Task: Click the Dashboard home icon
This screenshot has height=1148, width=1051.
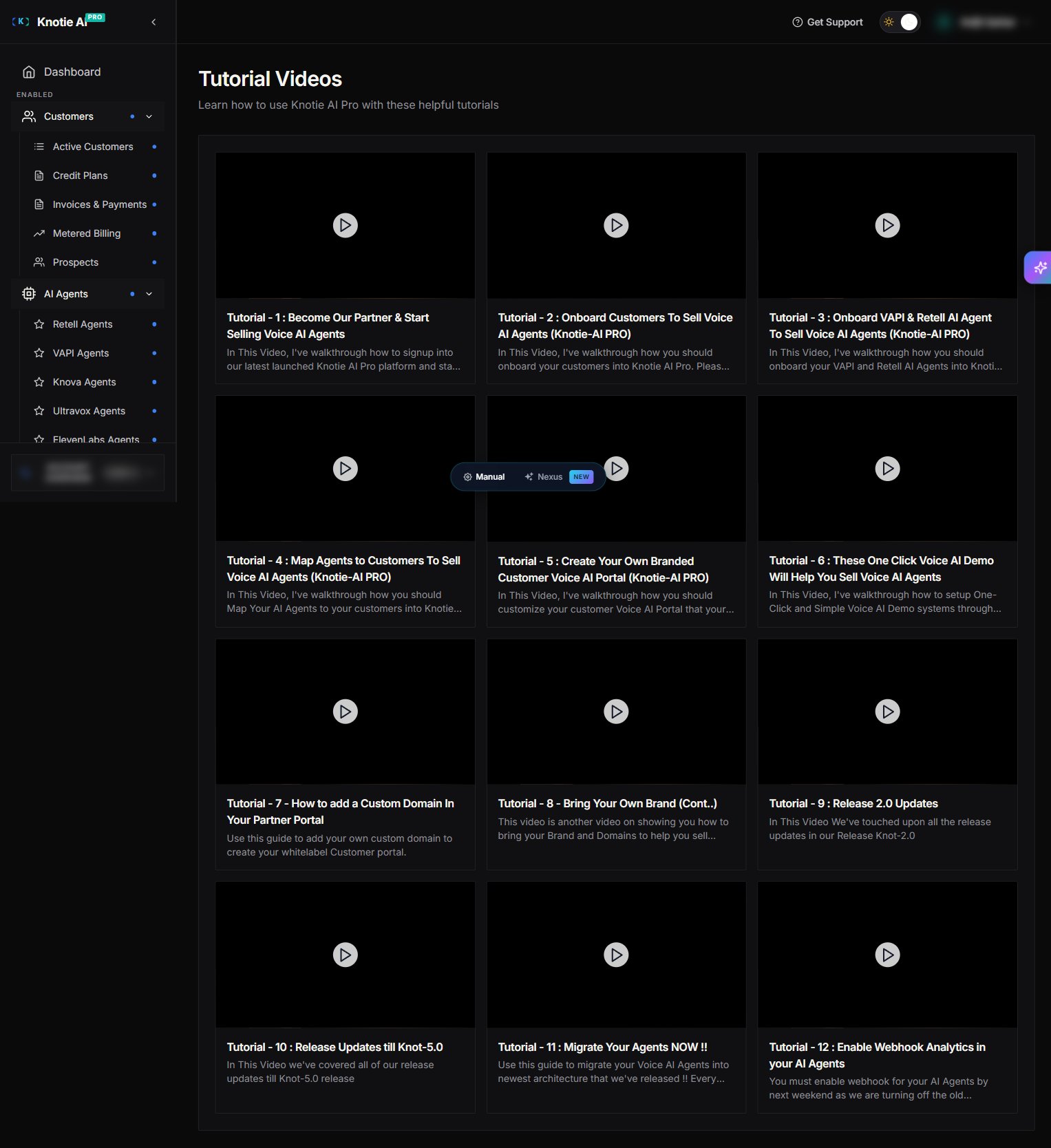Action: (x=29, y=72)
